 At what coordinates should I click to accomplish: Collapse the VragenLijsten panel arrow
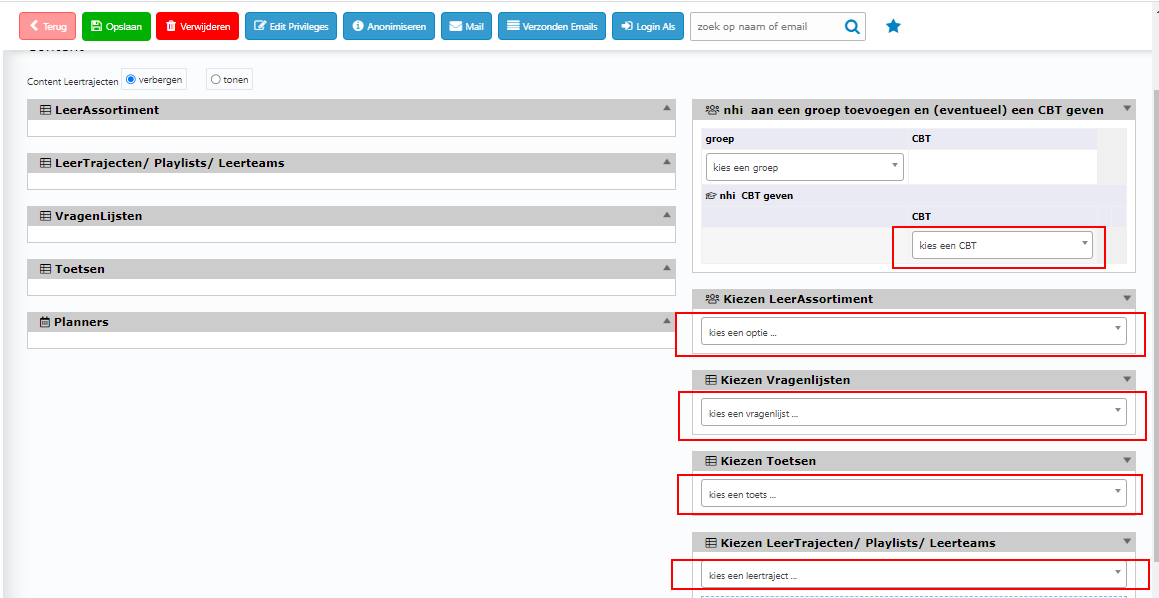(667, 215)
